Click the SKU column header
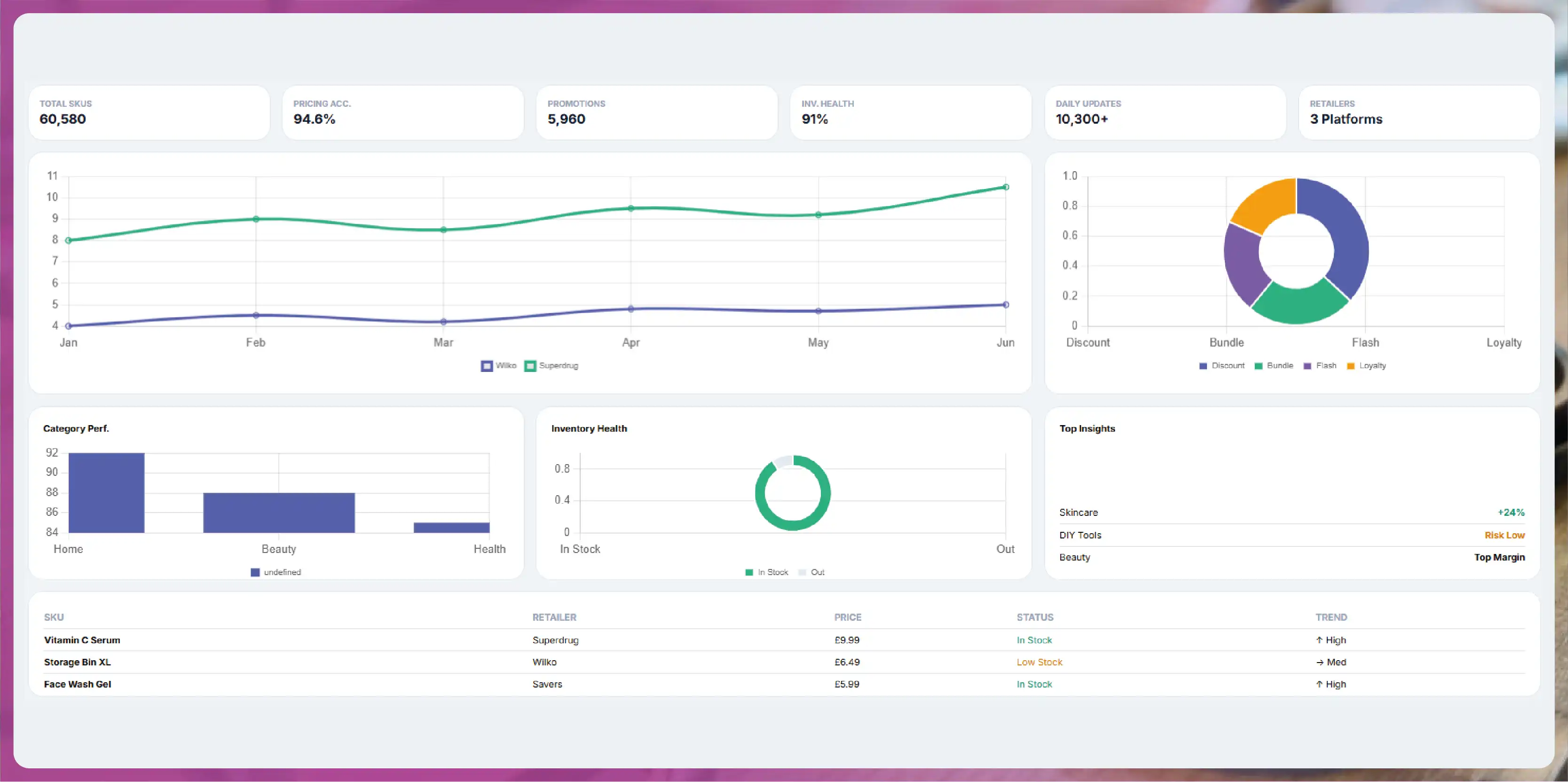Viewport: 1568px width, 782px height. [x=54, y=617]
